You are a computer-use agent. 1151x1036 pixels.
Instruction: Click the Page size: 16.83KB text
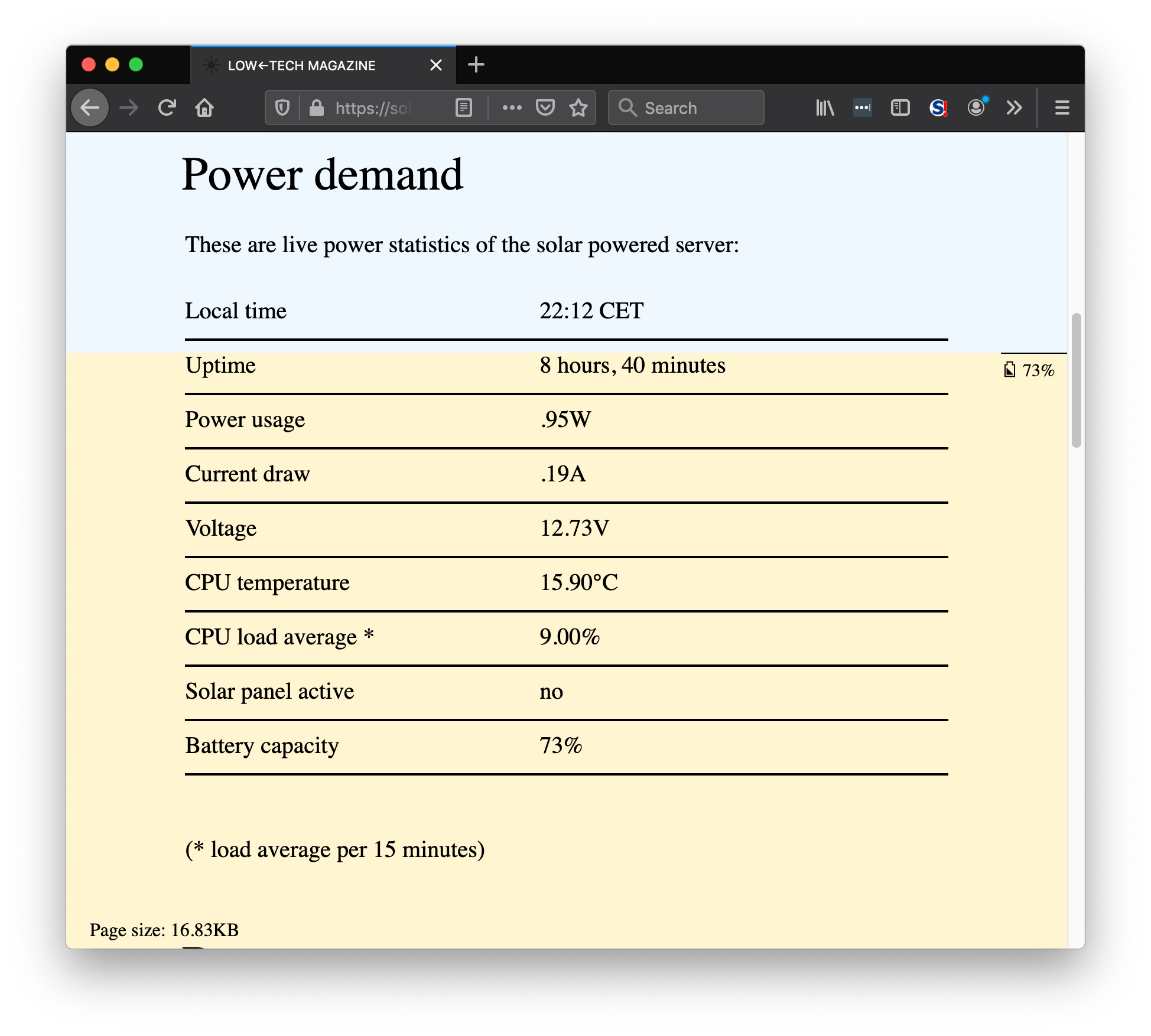point(164,930)
